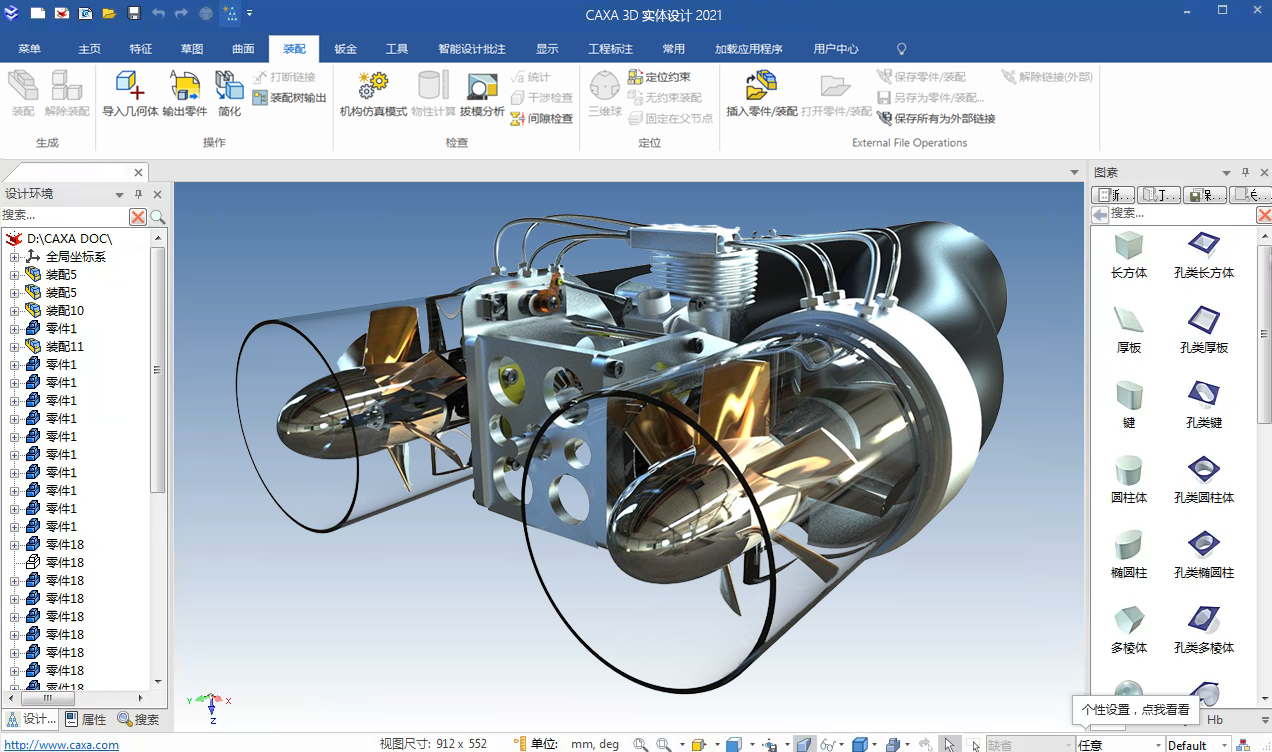Select the 简化 simplify tool
The height and width of the screenshot is (752, 1272).
pyautogui.click(x=230, y=87)
